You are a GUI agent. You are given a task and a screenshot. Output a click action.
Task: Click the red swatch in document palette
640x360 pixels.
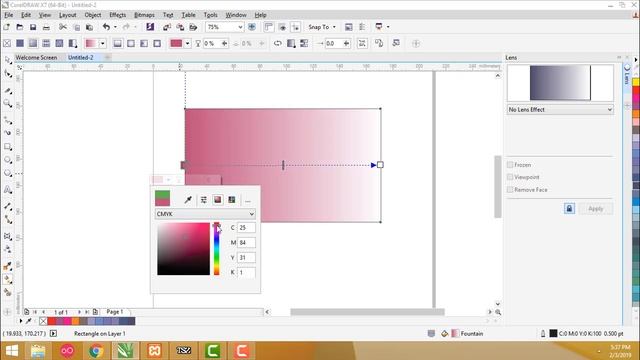[x=52, y=321]
